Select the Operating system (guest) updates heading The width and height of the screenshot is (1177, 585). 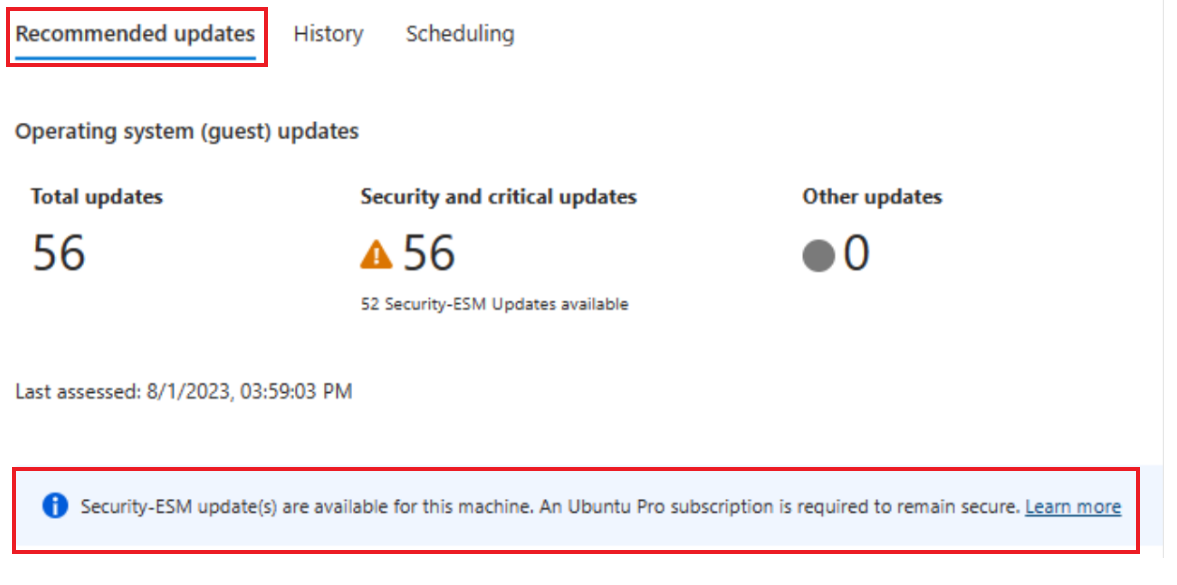[187, 130]
